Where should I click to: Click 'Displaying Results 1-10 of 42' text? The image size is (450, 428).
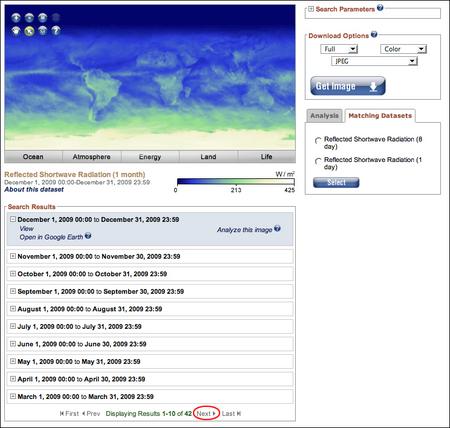pyautogui.click(x=149, y=413)
